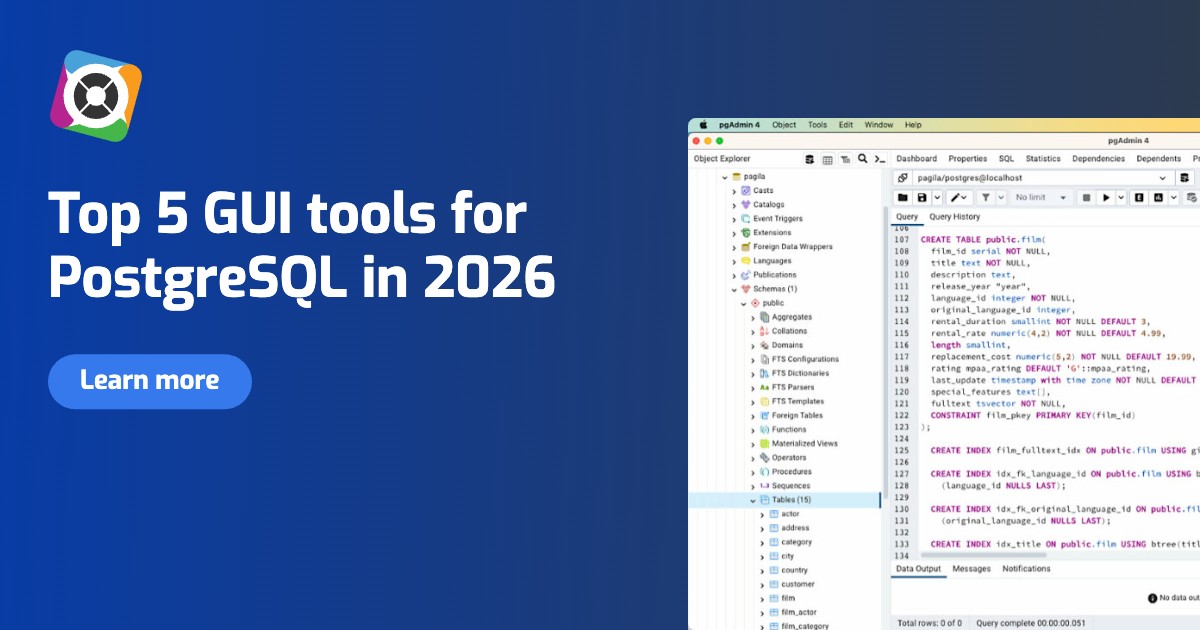Open the Save options dropdown arrow
The image size is (1200, 630).
point(936,198)
